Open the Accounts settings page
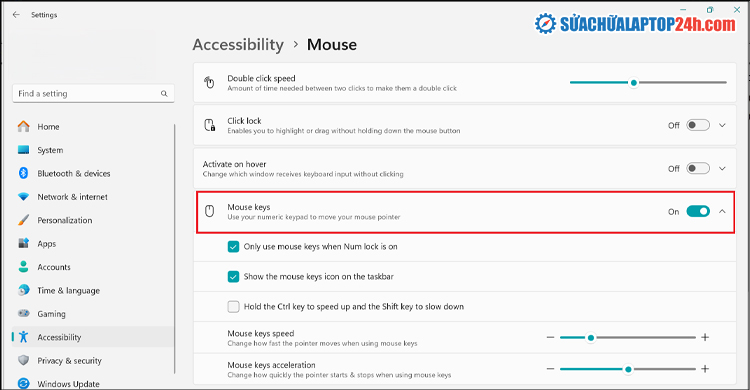This screenshot has height=390, width=750. pyautogui.click(x=93, y=267)
